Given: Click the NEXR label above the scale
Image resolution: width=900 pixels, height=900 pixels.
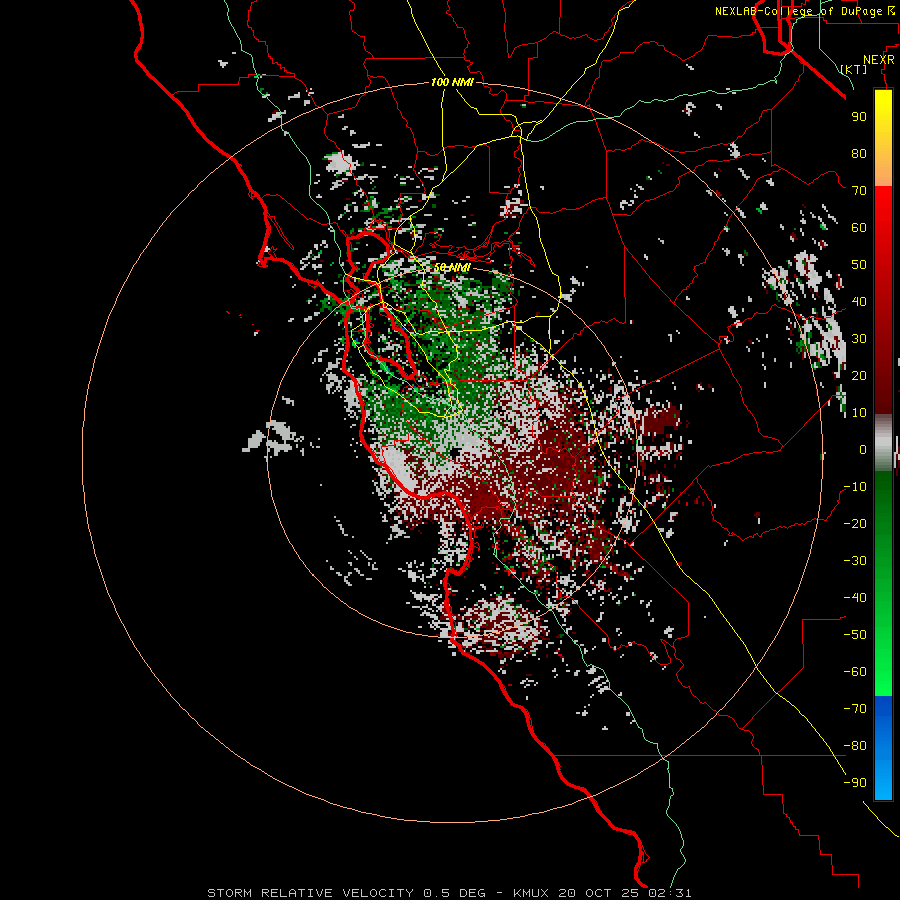Looking at the screenshot, I should [x=879, y=60].
